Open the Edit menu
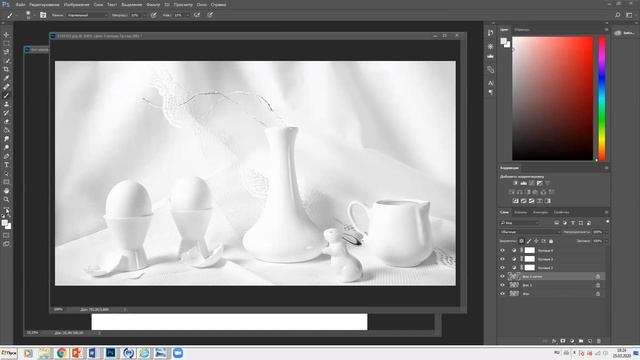The image size is (640, 360). tap(44, 4)
